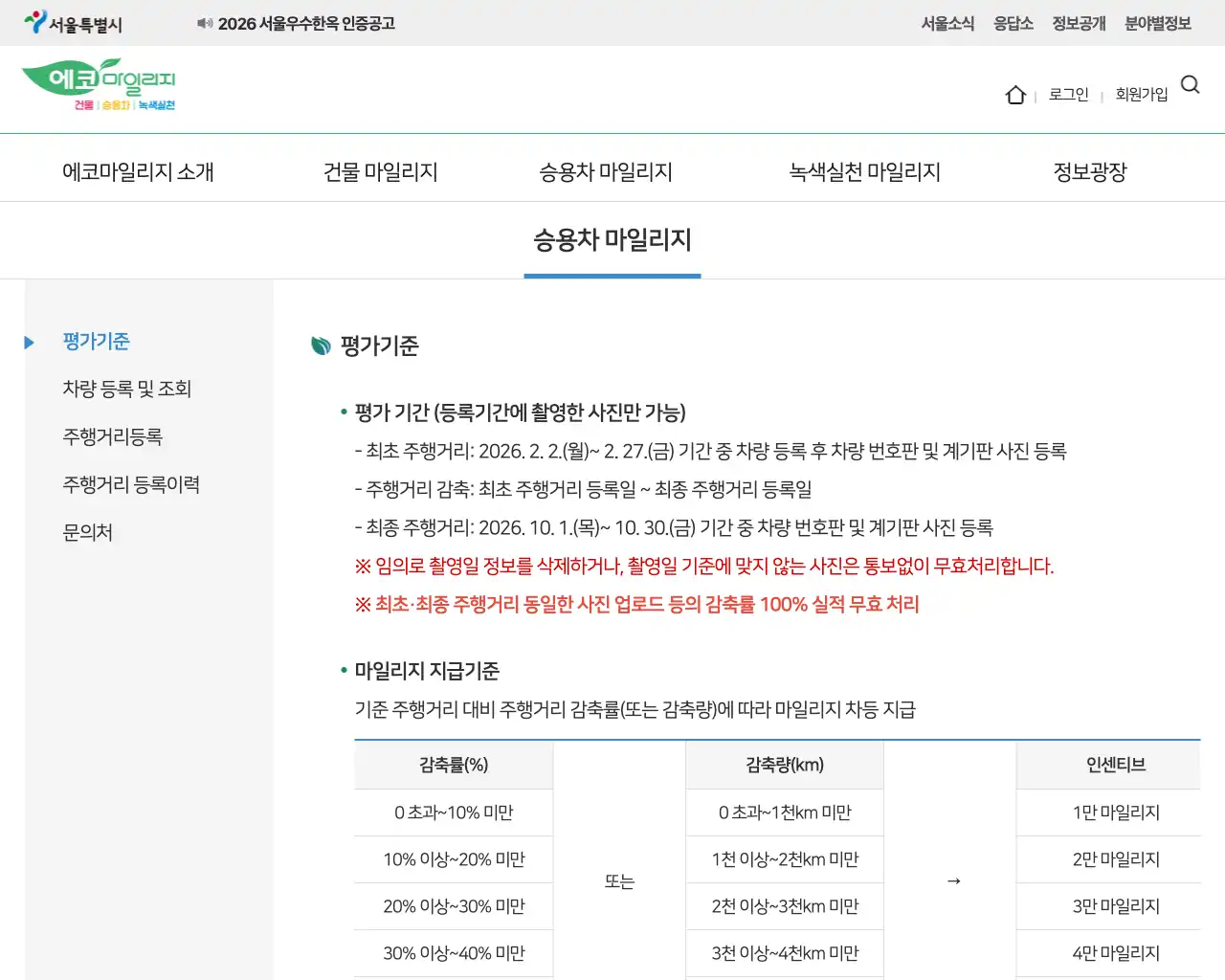Select 주행거리 등록이력 sidebar item
Viewport: 1225px width, 980px height.
pos(131,484)
